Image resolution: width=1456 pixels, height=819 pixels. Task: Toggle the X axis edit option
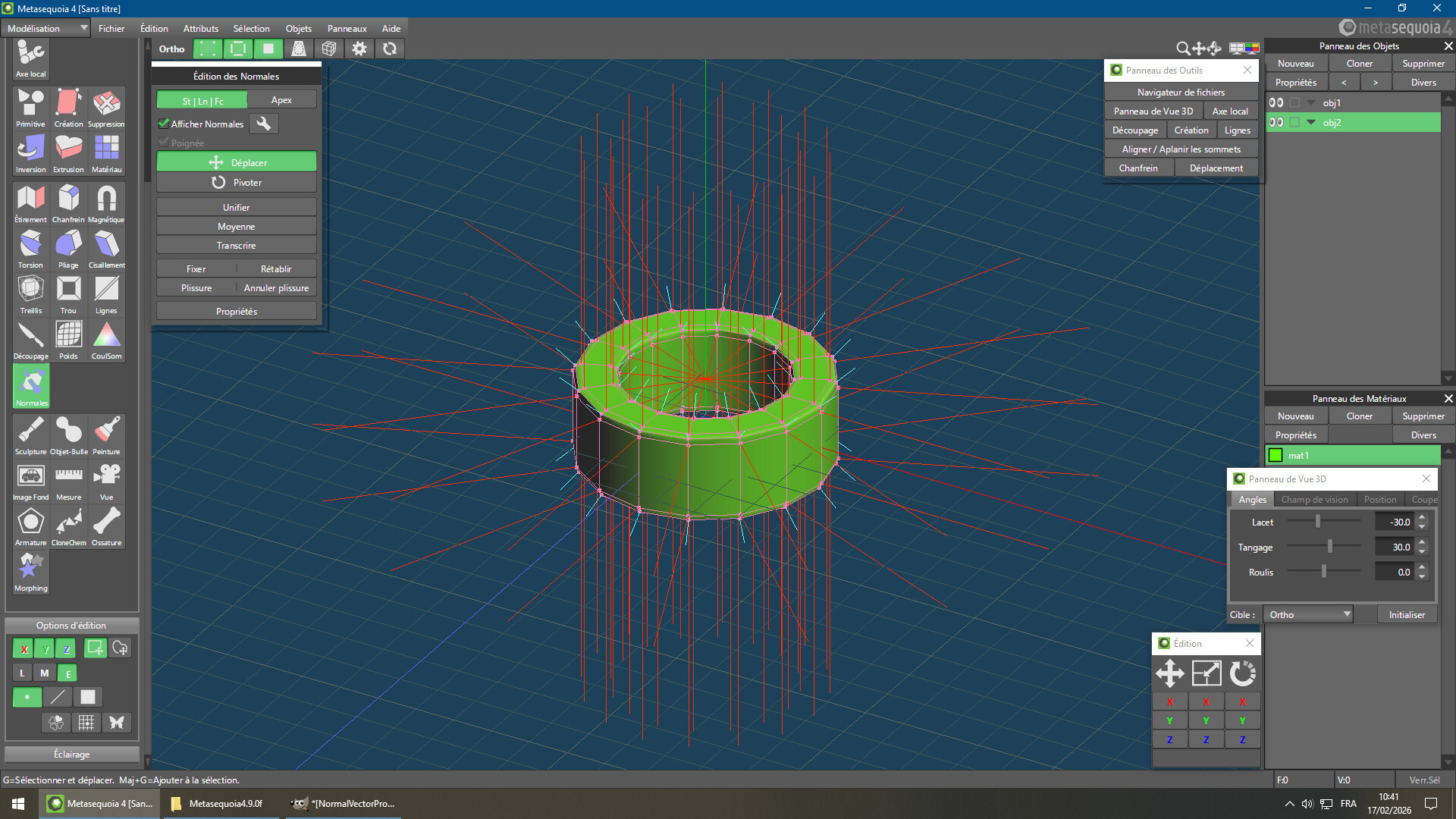coord(24,648)
